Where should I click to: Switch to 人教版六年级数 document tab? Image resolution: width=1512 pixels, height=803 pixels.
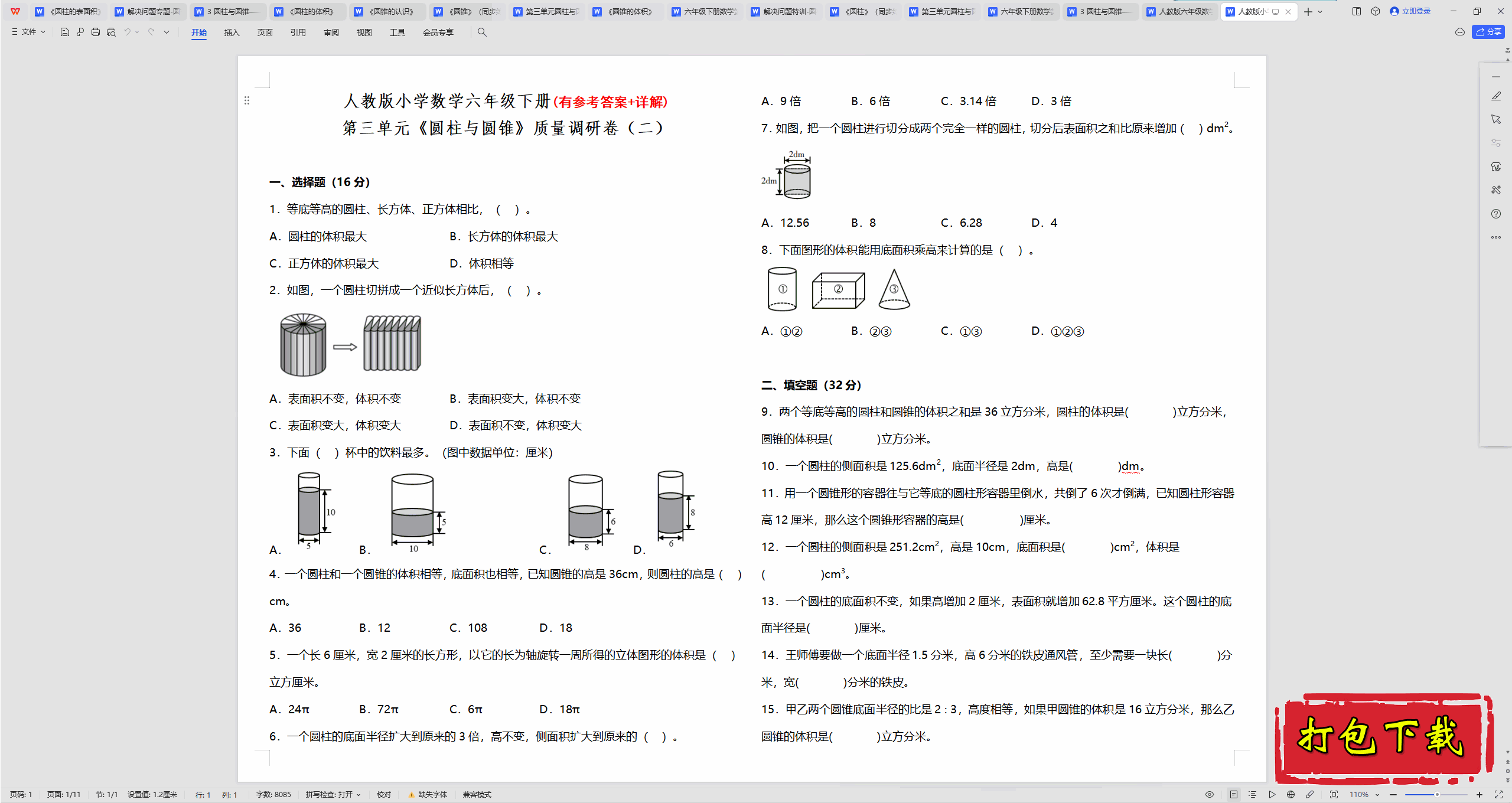[x=1179, y=11]
